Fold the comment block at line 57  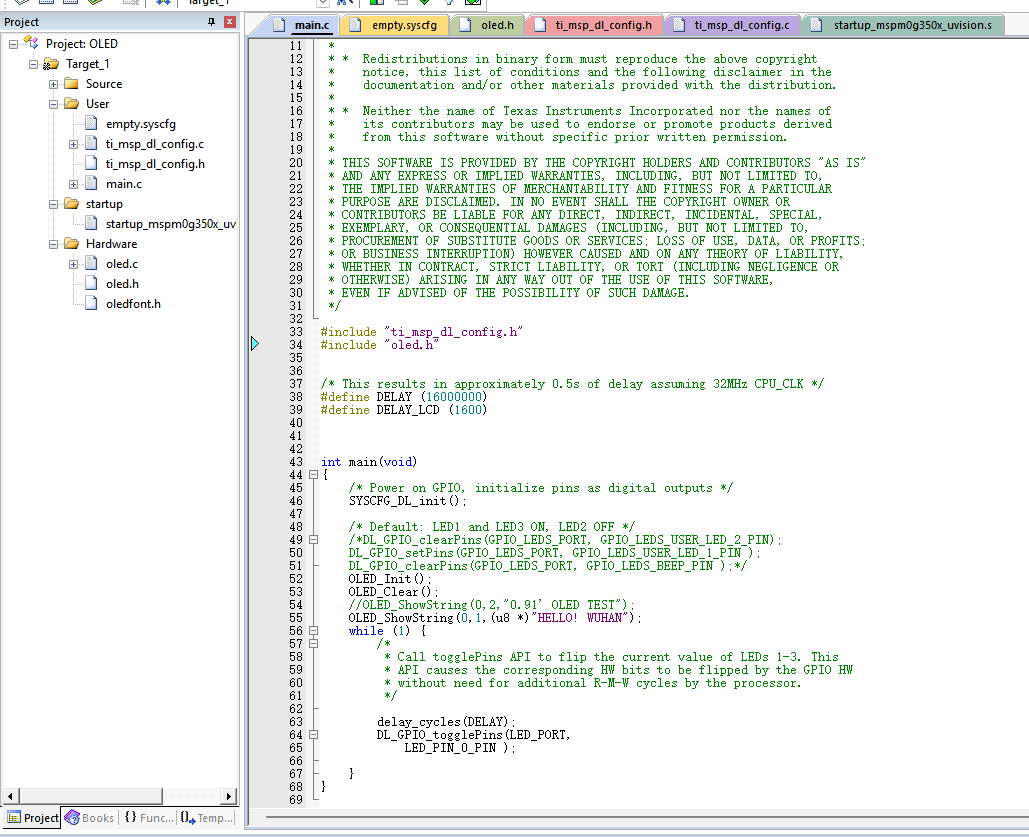(314, 643)
